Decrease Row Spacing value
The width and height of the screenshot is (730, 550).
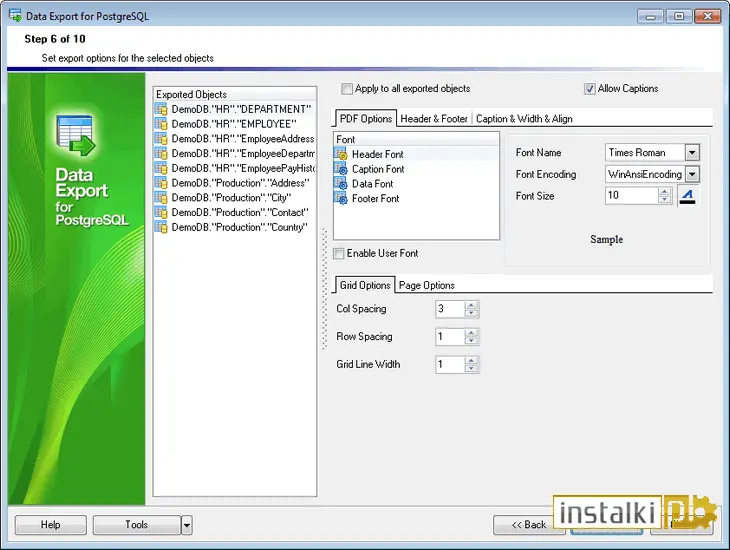tap(471, 341)
